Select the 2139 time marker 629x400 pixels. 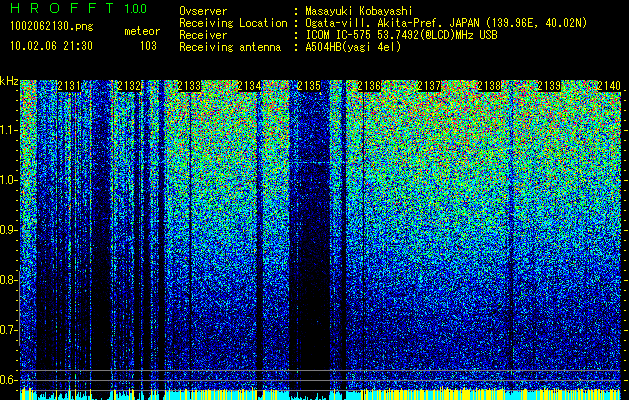[x=549, y=86]
